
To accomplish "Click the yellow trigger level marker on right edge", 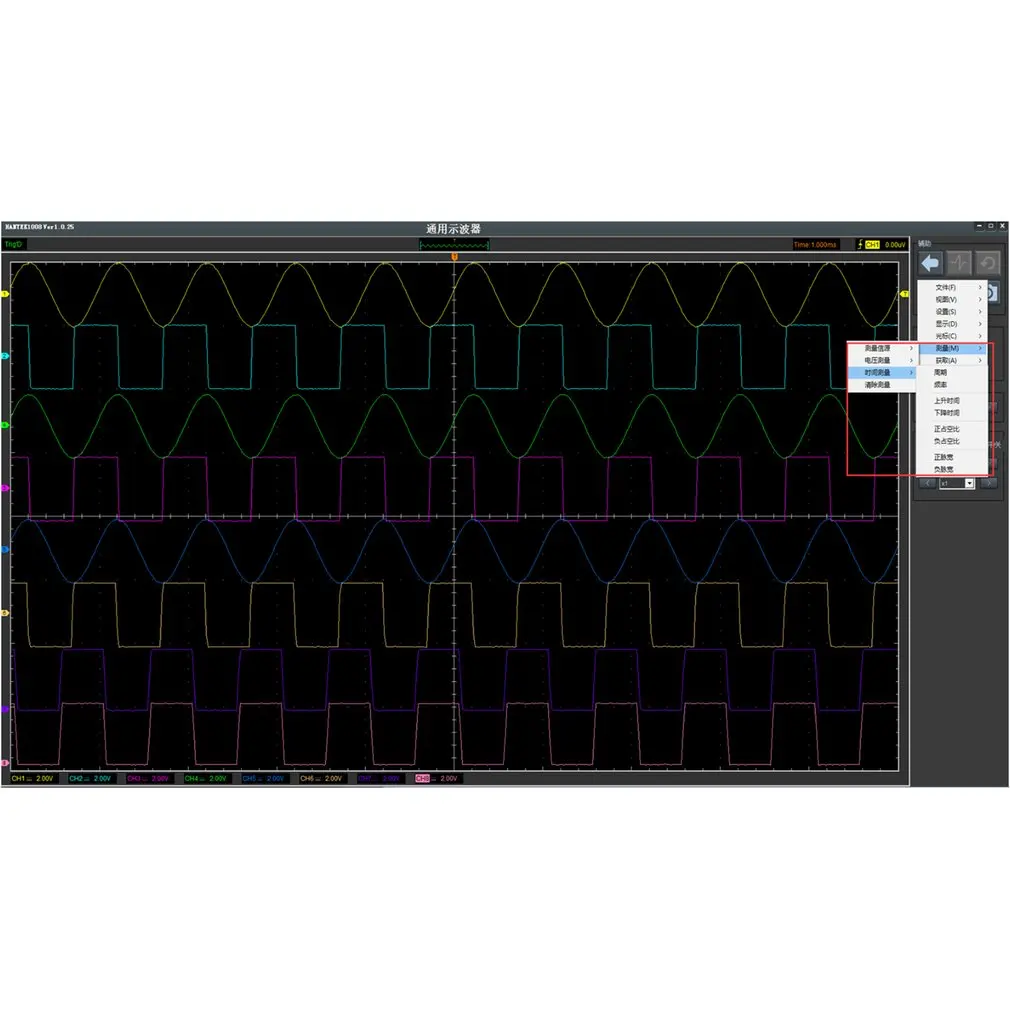I will coord(904,294).
